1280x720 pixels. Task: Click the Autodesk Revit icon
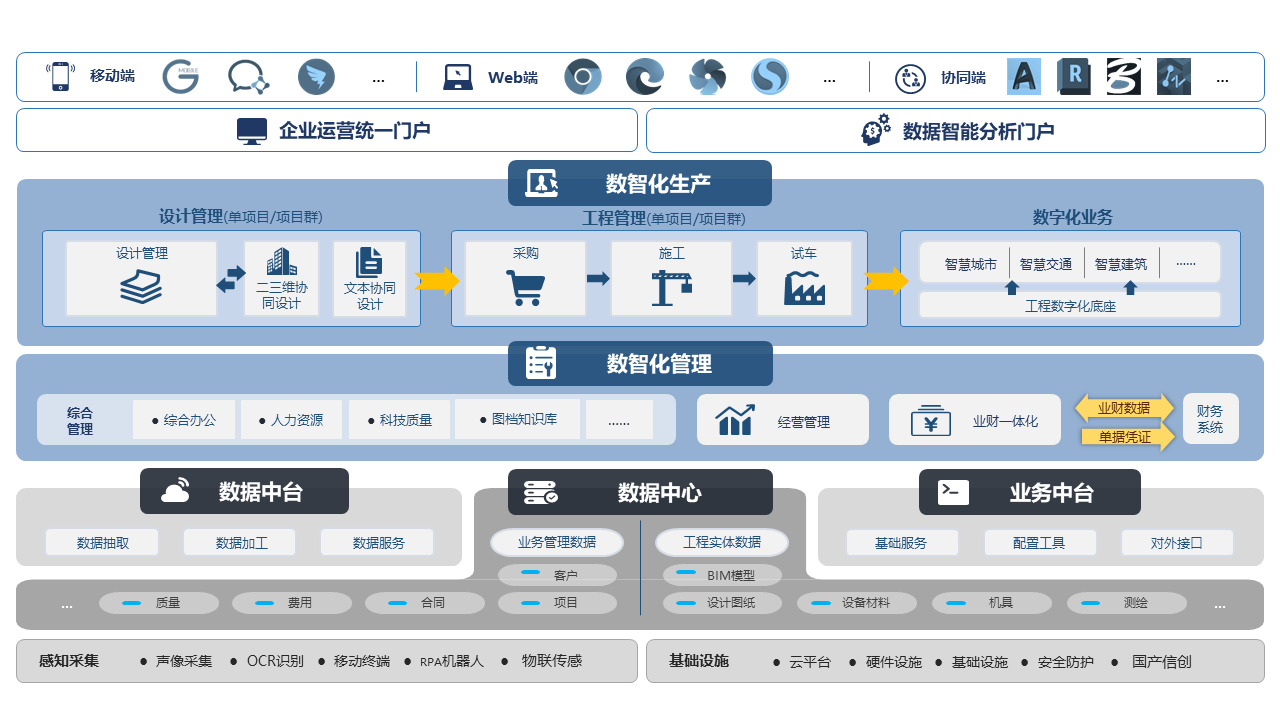(x=1075, y=77)
